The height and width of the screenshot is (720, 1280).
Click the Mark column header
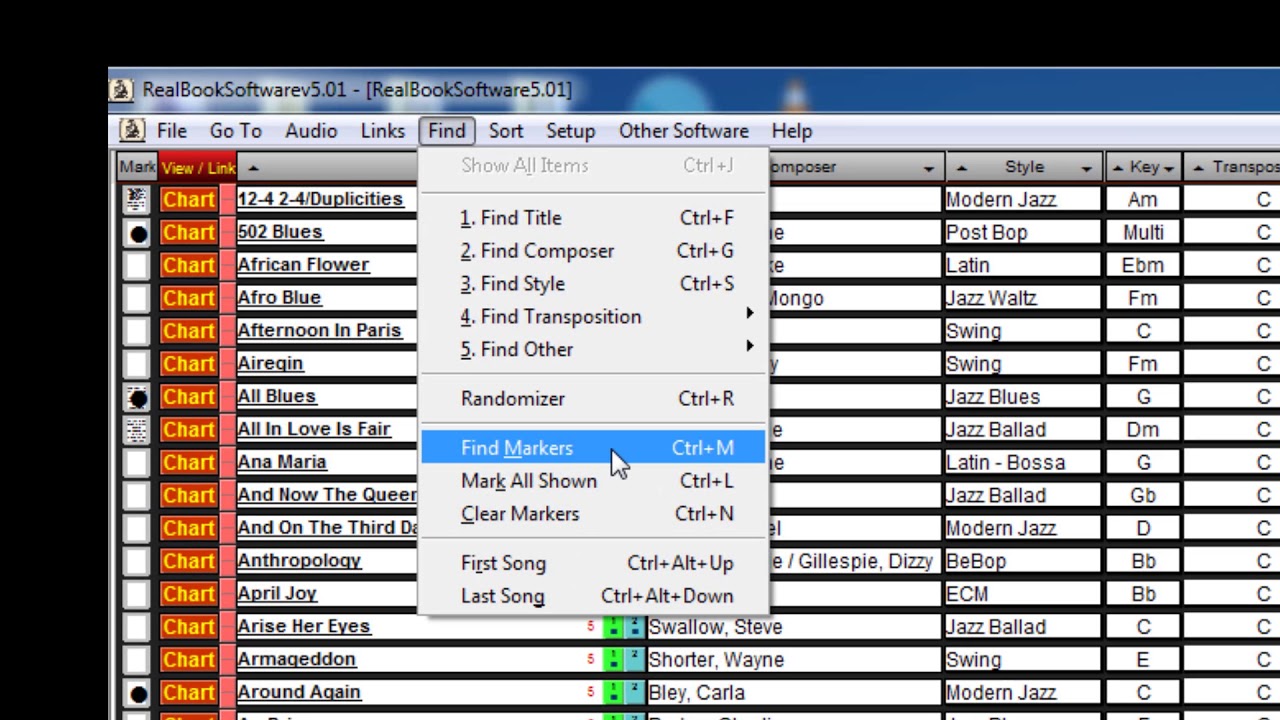tap(138, 167)
